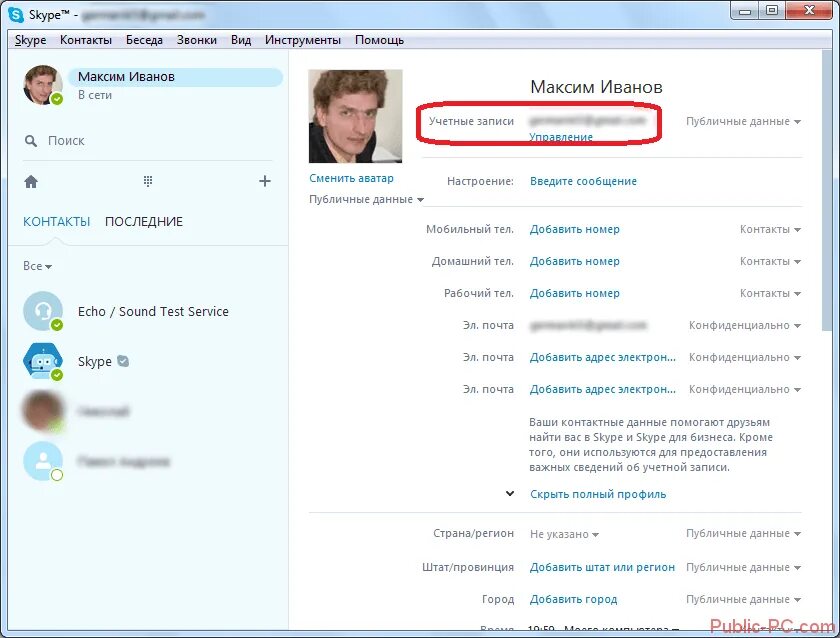The height and width of the screenshot is (638, 840).
Task: Click the verified badge next to Skype
Action: (123, 361)
